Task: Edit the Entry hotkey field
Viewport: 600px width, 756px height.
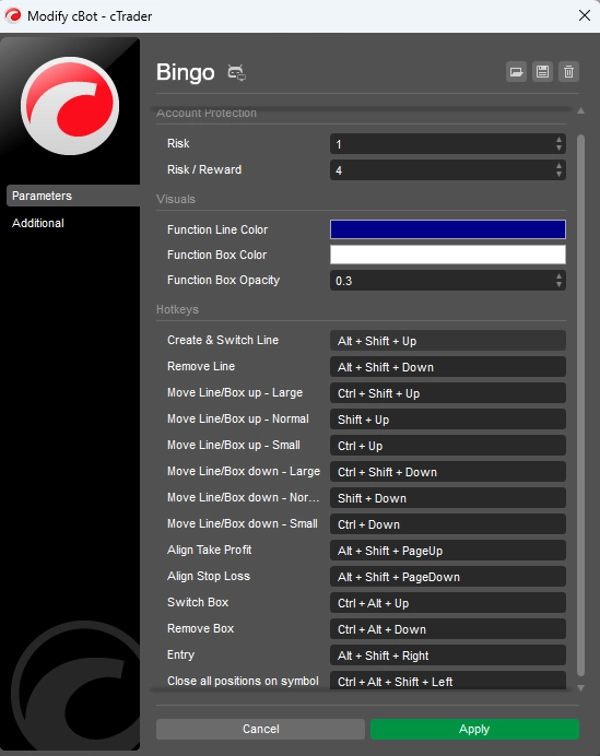Action: pos(448,655)
